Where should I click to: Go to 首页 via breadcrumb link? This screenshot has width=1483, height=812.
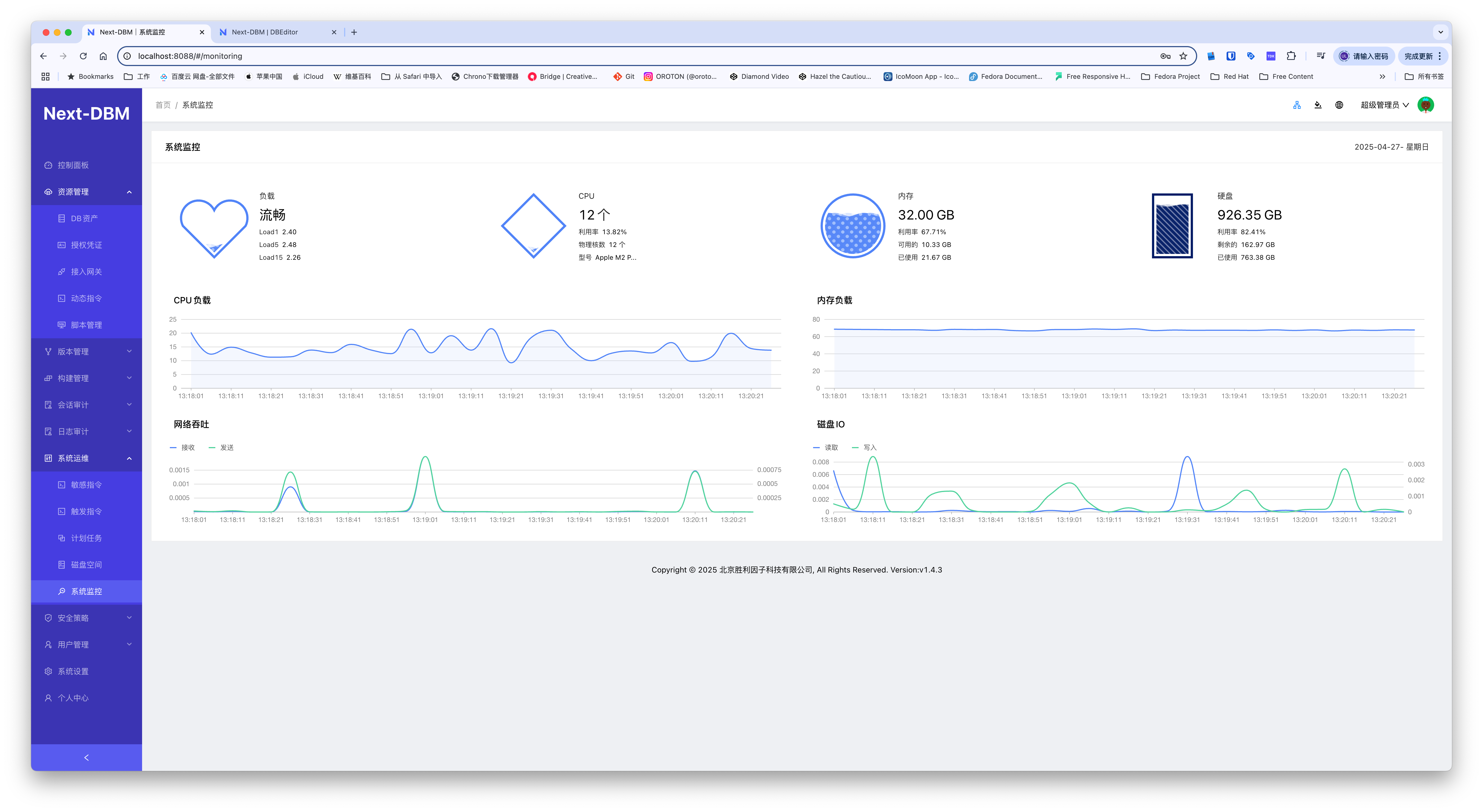[x=163, y=105]
